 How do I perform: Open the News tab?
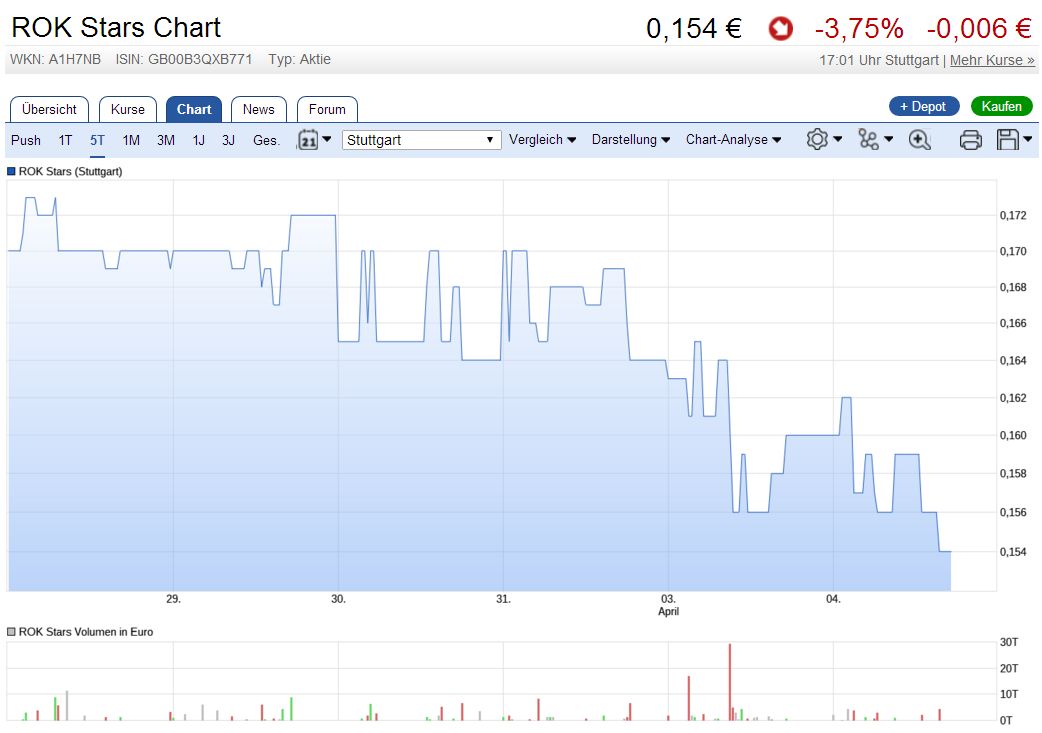[259, 110]
